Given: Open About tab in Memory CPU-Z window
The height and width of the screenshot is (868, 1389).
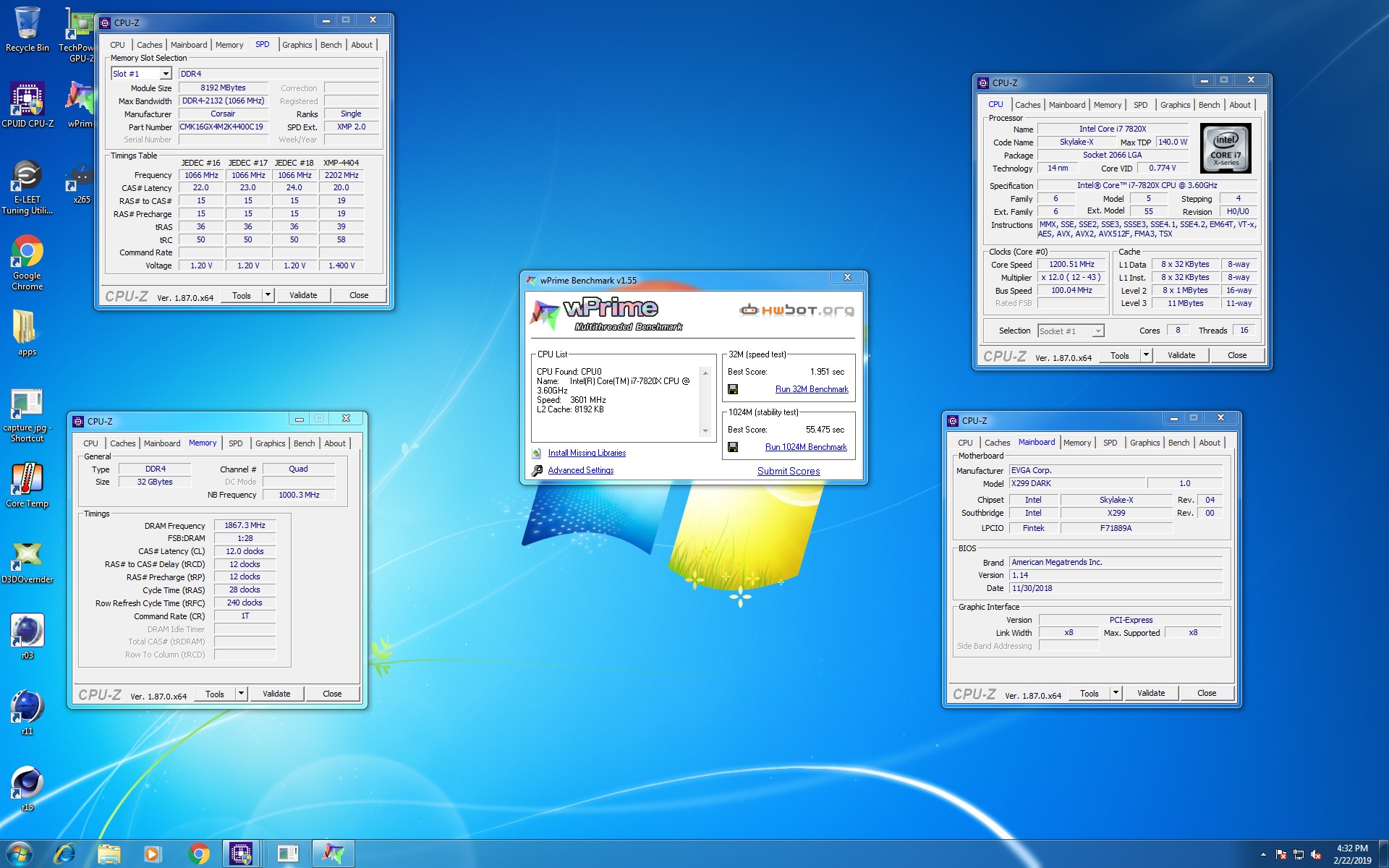Looking at the screenshot, I should click(334, 443).
